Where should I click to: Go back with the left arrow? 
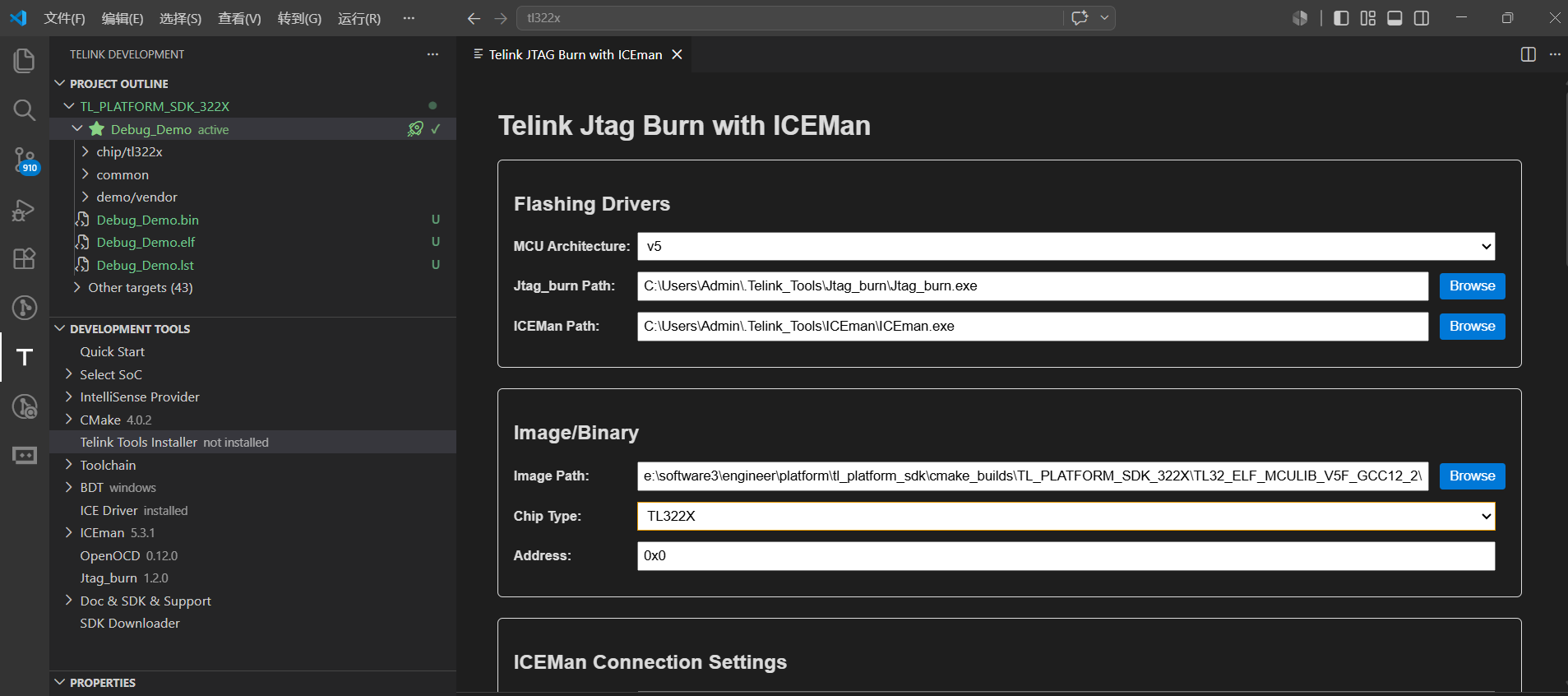point(474,18)
